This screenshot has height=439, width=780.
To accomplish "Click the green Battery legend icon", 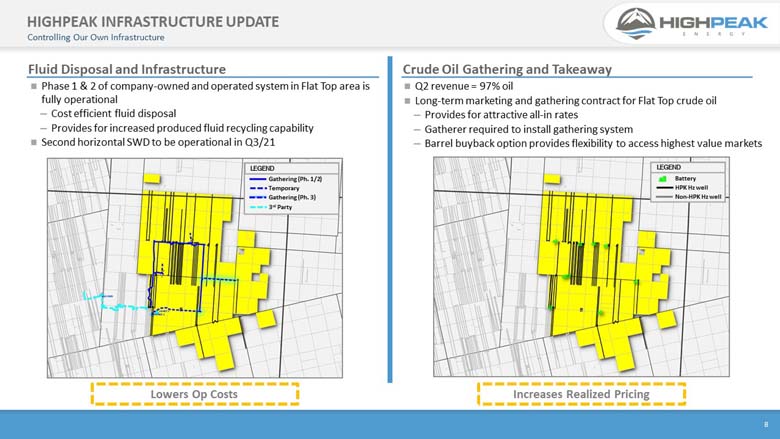I will [662, 178].
